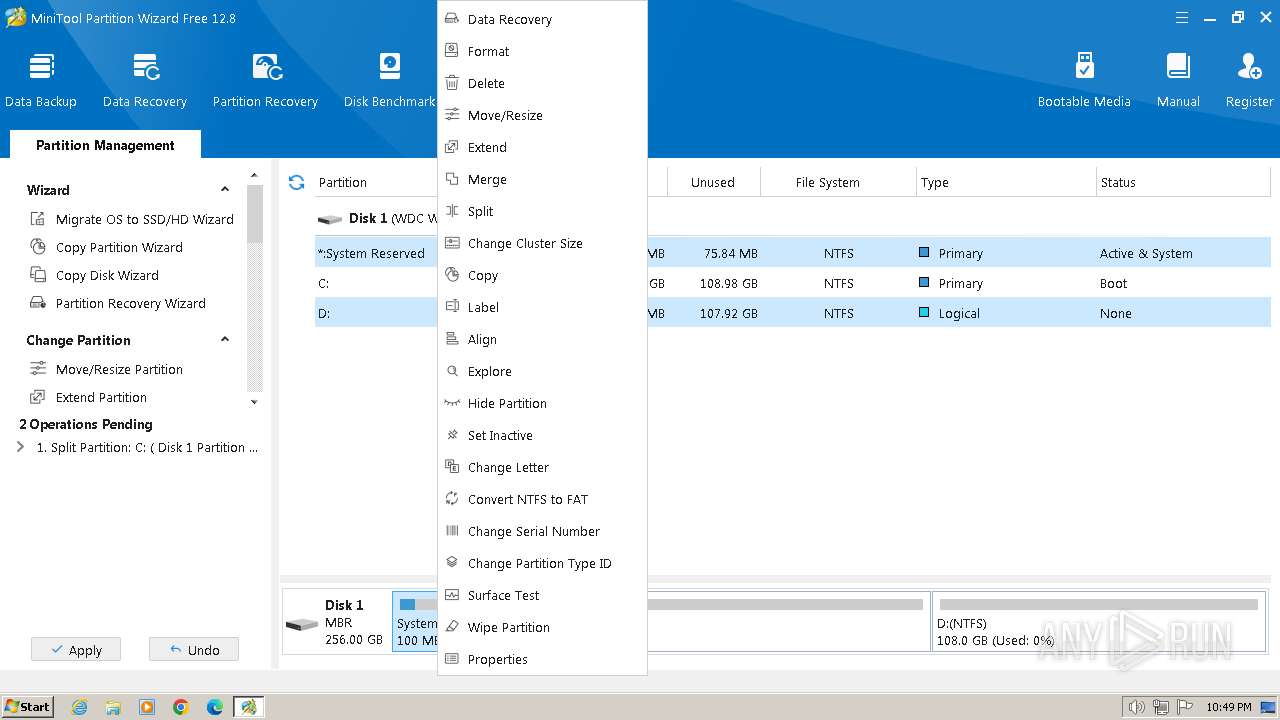
Task: Open Internet Explorer from the taskbar
Action: [x=80, y=707]
